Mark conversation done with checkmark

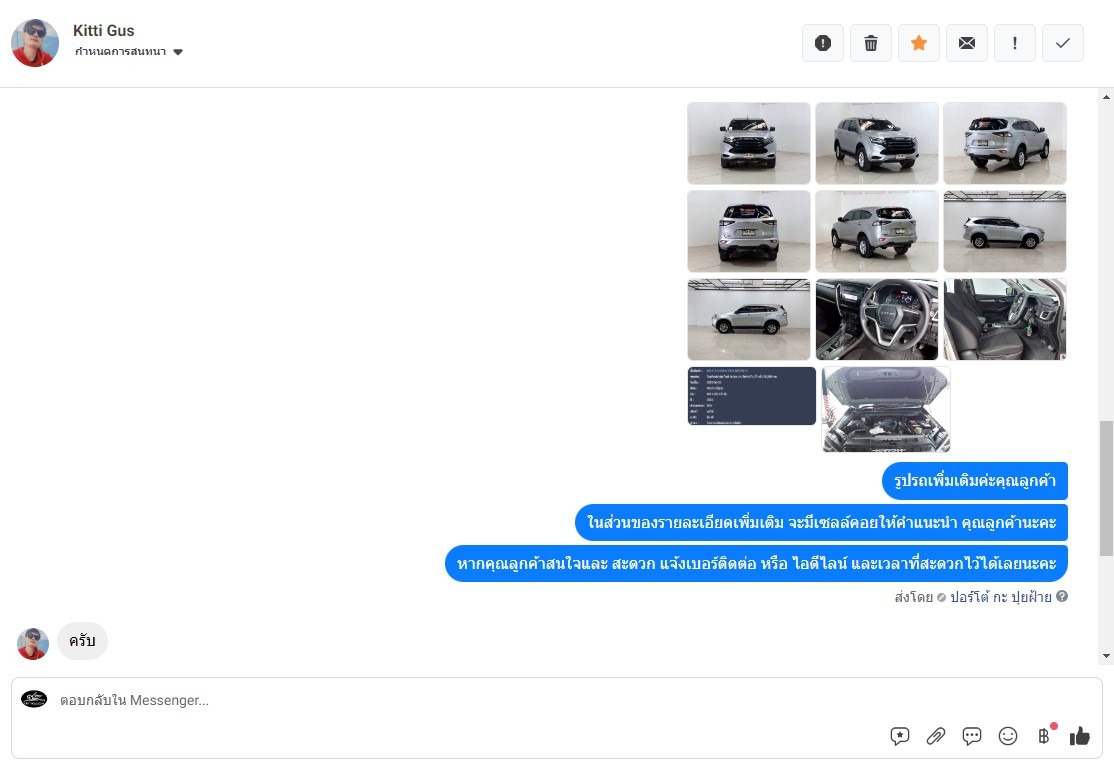pyautogui.click(x=1063, y=43)
